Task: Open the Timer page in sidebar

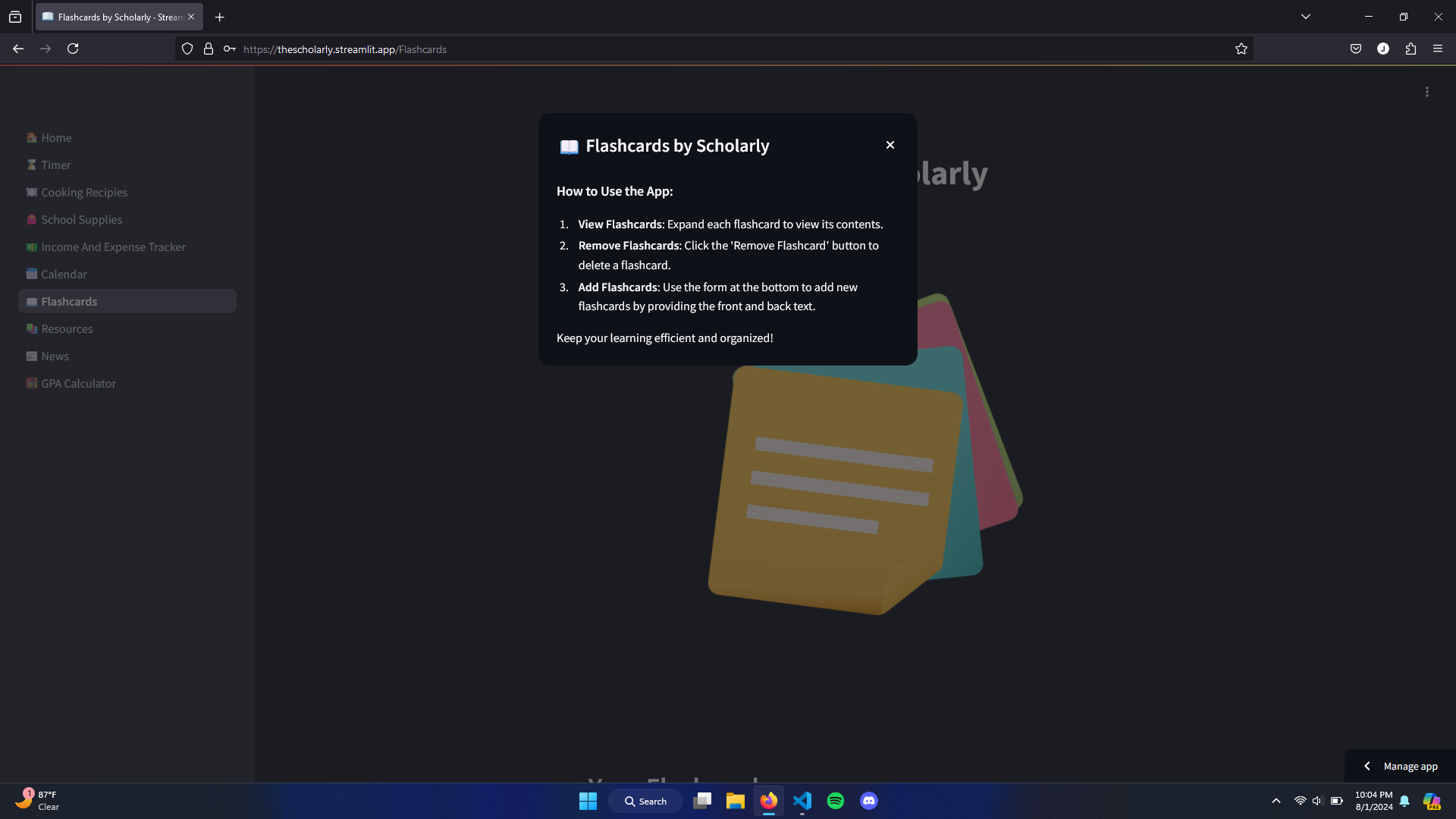Action: (x=55, y=165)
